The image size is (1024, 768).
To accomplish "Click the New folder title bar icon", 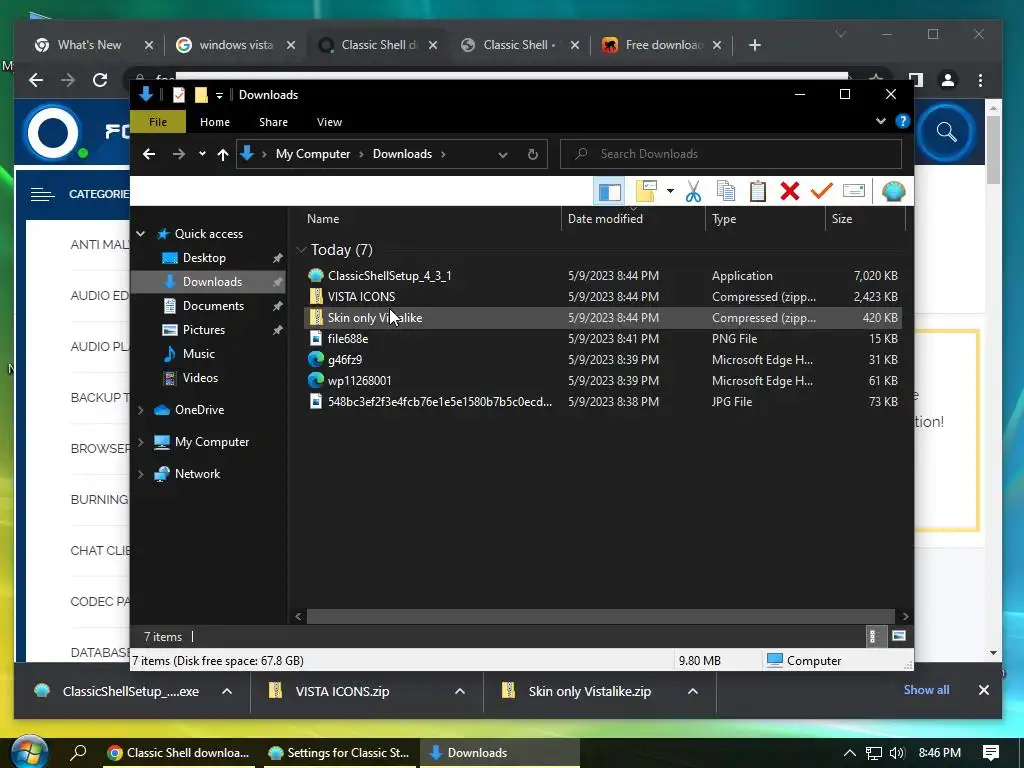I will [x=201, y=95].
